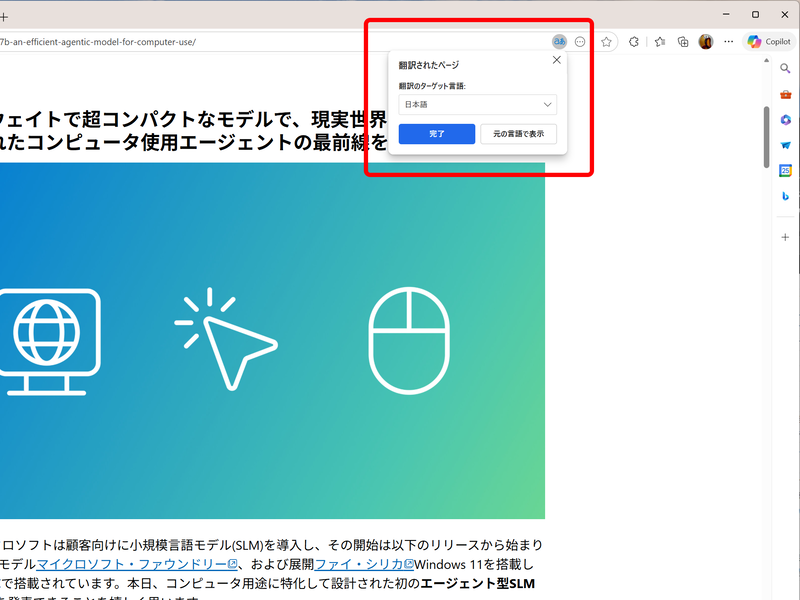Click 元の言語で表示 to show original language

click(517, 133)
